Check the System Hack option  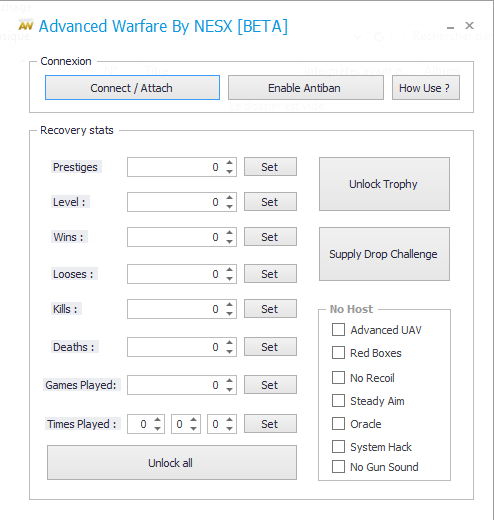(x=338, y=447)
